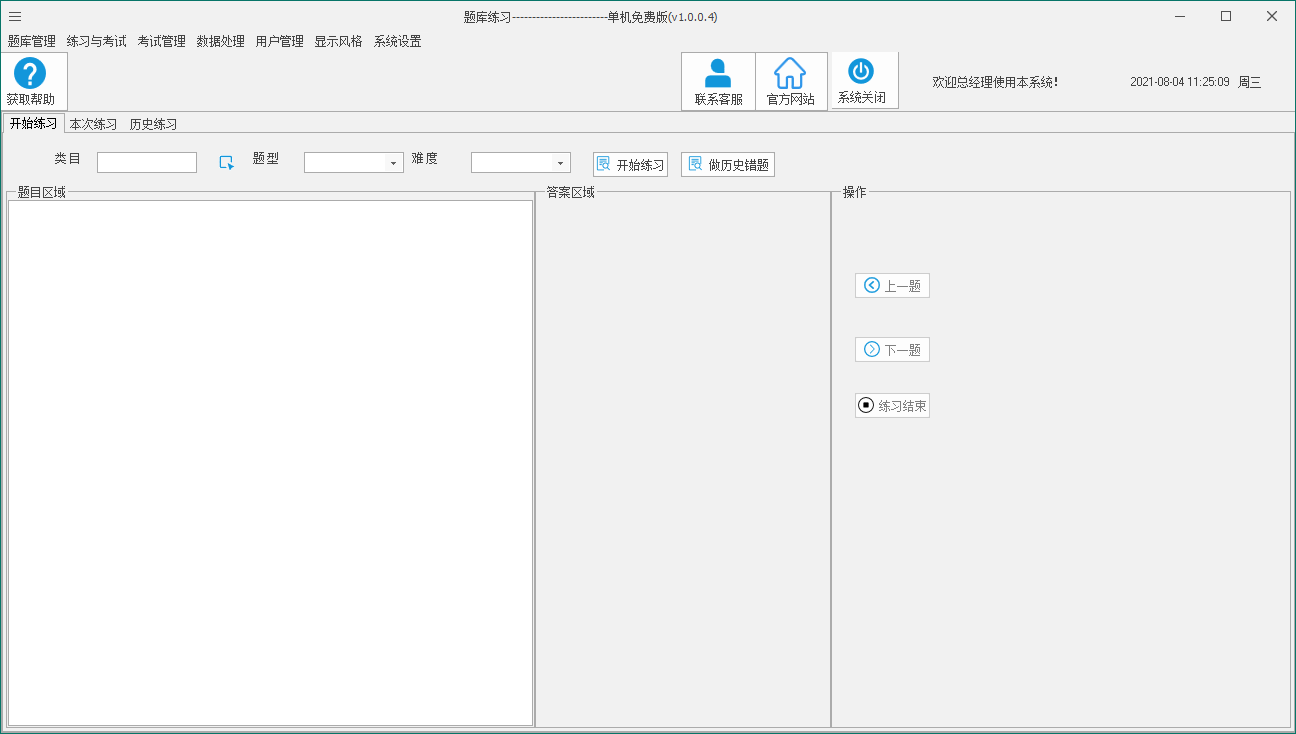Click the 开始练习 button
1296x734 pixels.
[x=630, y=165]
